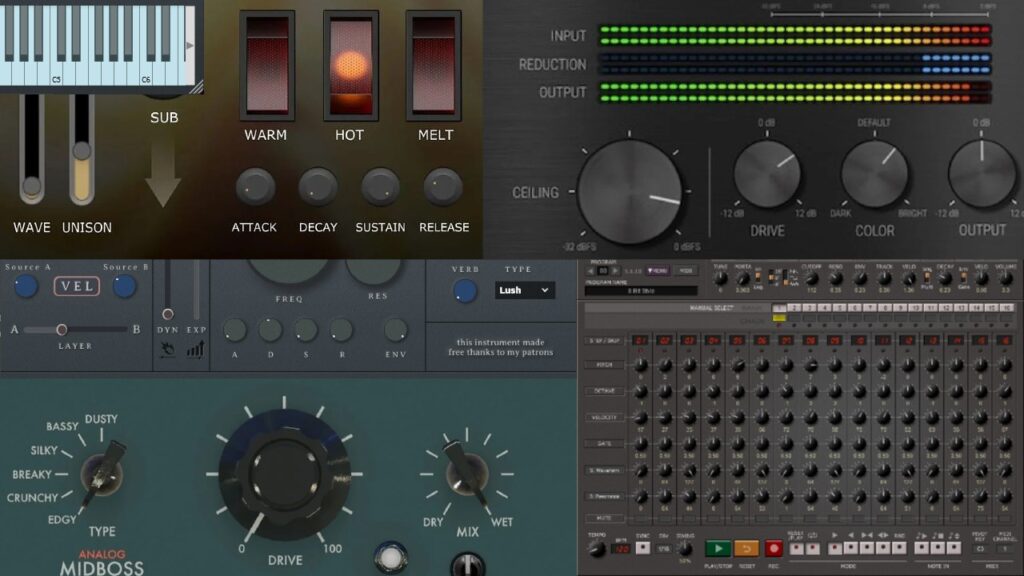Select step tab 16 in MANUAL SELECT row
Image resolution: width=1024 pixels, height=576 pixels.
point(1007,307)
